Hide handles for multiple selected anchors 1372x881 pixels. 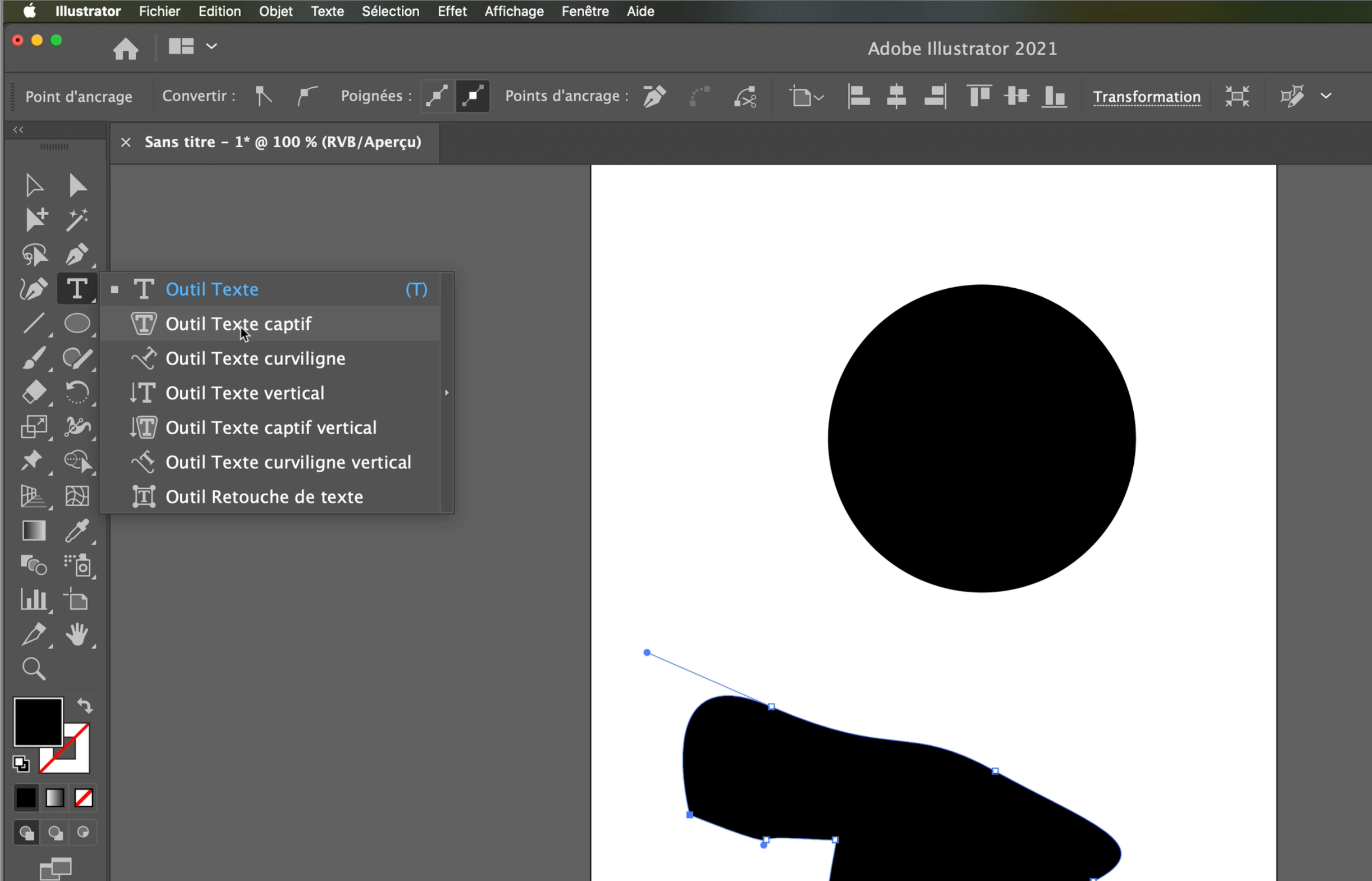tap(473, 96)
